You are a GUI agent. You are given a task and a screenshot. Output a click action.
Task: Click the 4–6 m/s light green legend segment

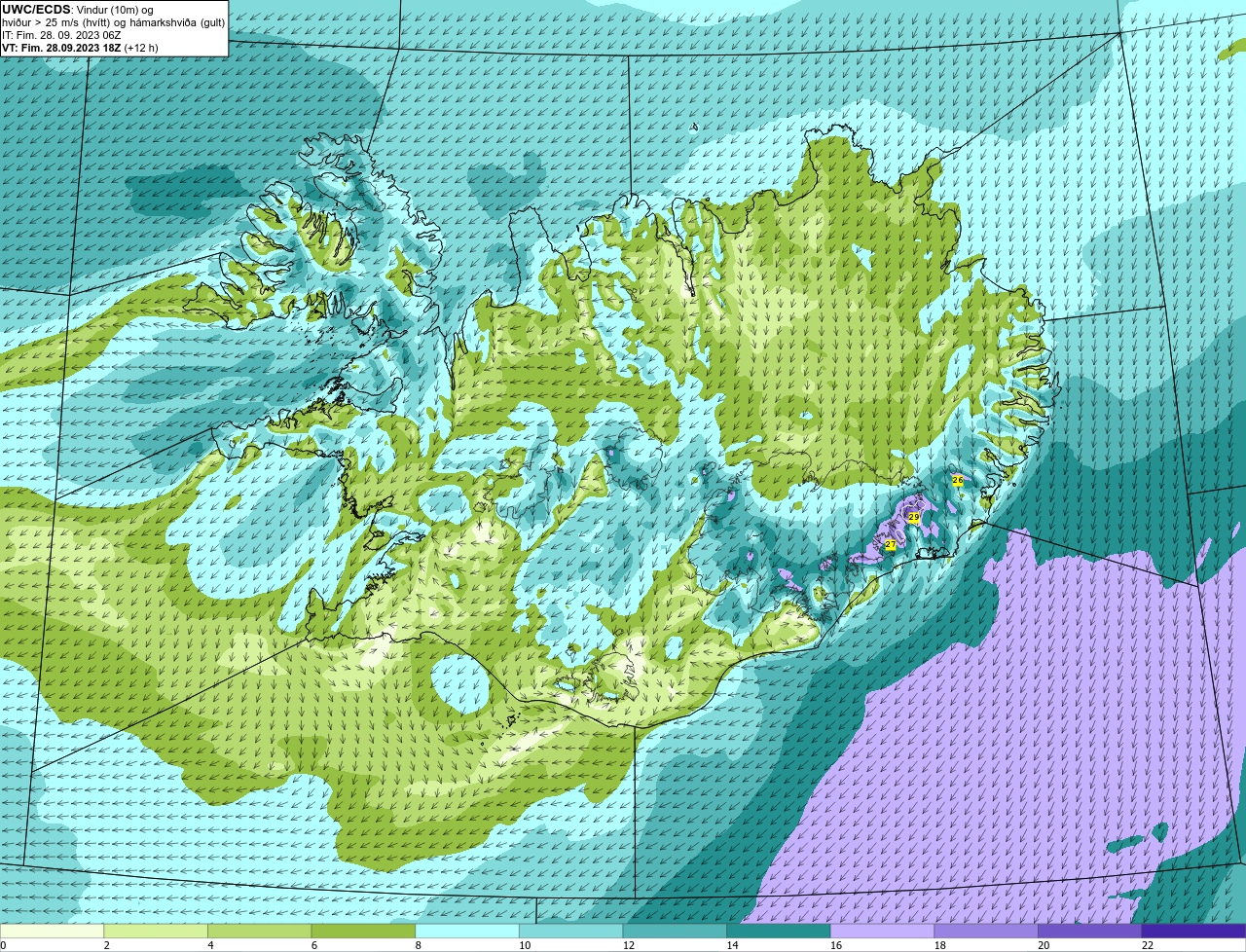(260, 931)
